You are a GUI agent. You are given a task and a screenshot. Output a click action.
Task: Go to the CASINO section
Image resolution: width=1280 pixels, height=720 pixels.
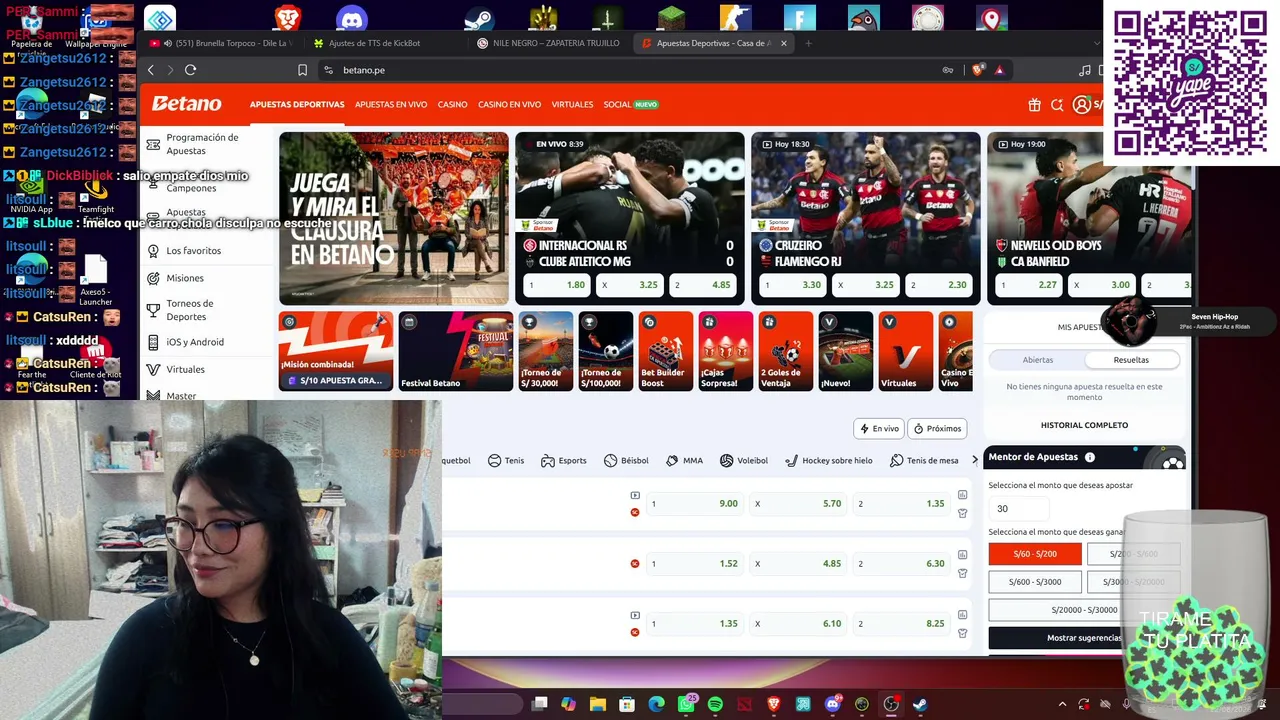(452, 105)
